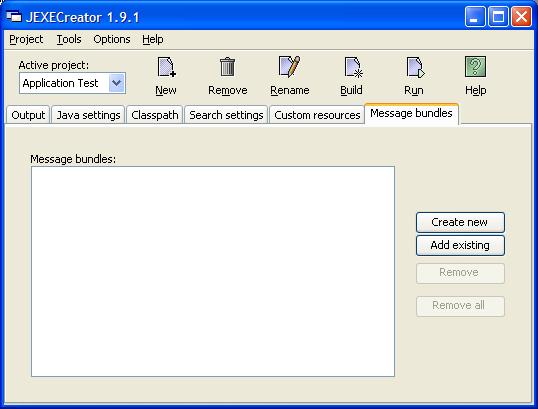538x409 pixels.
Task: Select the Application Test combo box
Action: 72,83
